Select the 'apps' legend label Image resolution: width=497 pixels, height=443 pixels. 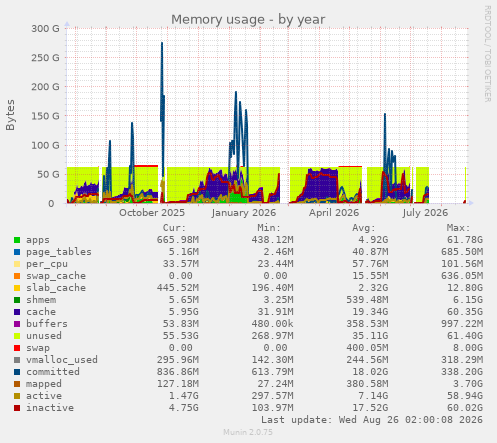click(38, 240)
